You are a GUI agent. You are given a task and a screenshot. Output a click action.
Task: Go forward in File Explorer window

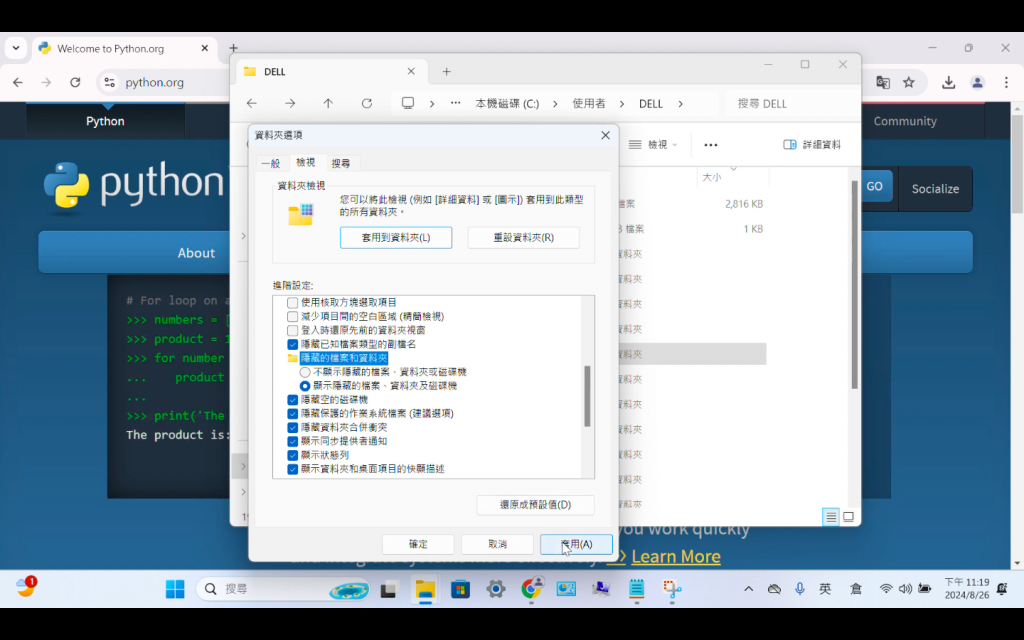tap(290, 103)
